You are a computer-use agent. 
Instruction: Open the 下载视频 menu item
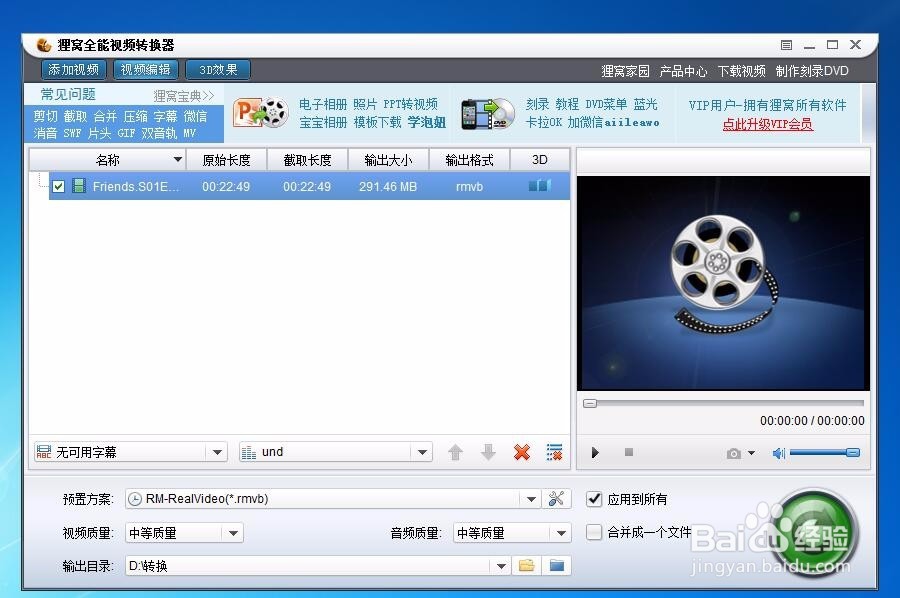pos(741,71)
